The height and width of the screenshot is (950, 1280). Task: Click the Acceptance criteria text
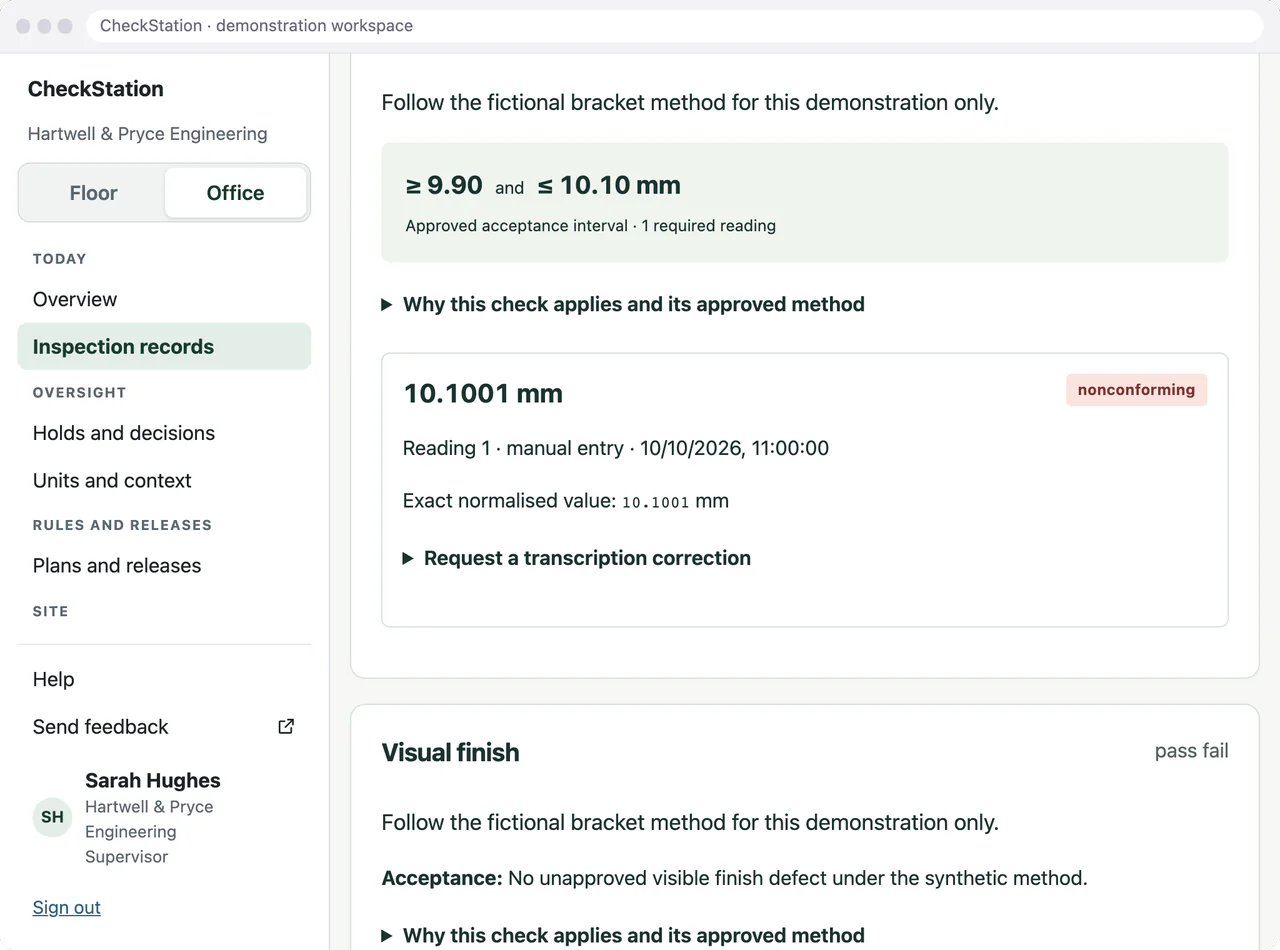(734, 879)
